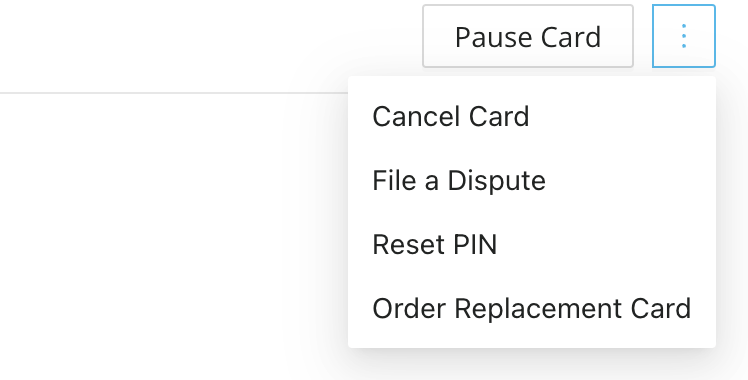
Task: Click the Reset PIN entry
Action: tap(532, 244)
